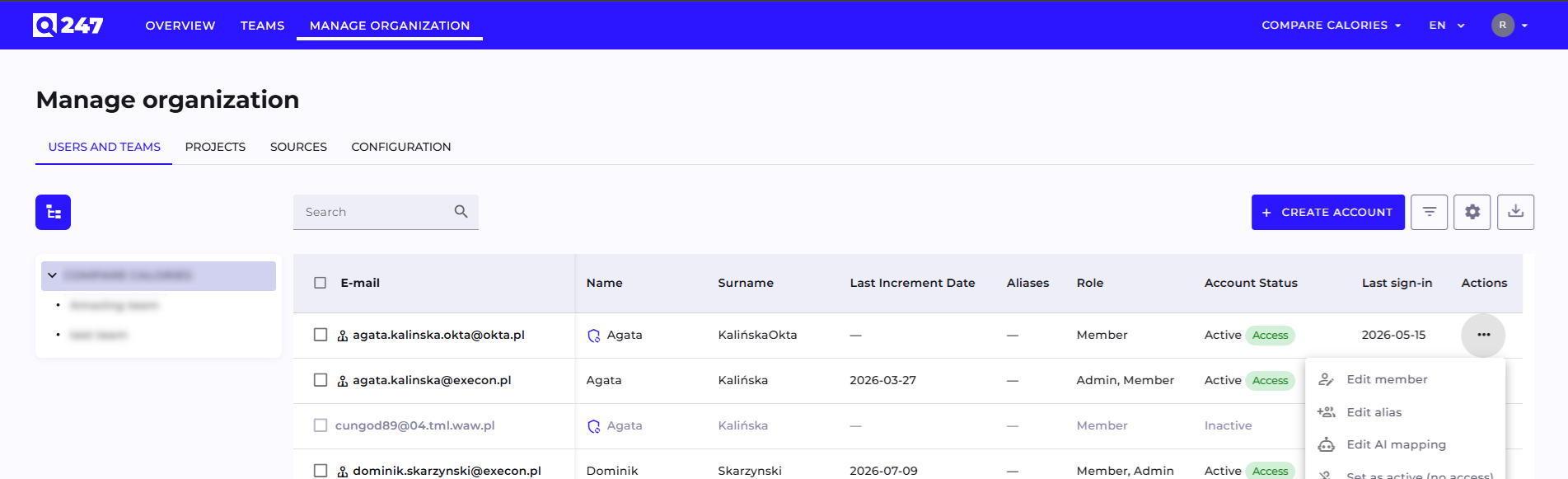1568x479 pixels.
Task: Click the user avatar R
Action: pos(1502,25)
